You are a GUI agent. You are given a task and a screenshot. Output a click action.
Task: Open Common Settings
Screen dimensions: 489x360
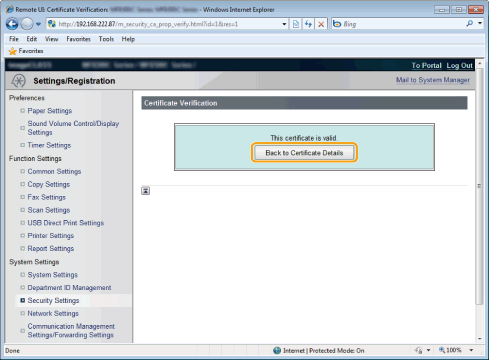click(54, 171)
